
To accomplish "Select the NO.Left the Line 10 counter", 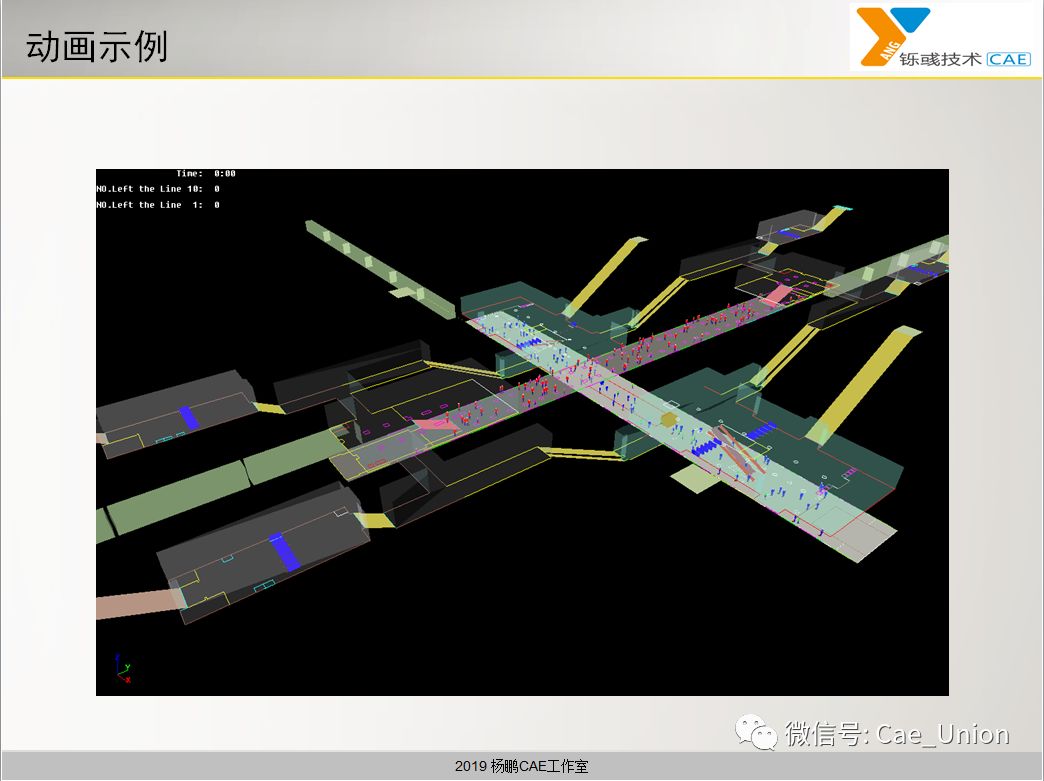I will pyautogui.click(x=158, y=189).
